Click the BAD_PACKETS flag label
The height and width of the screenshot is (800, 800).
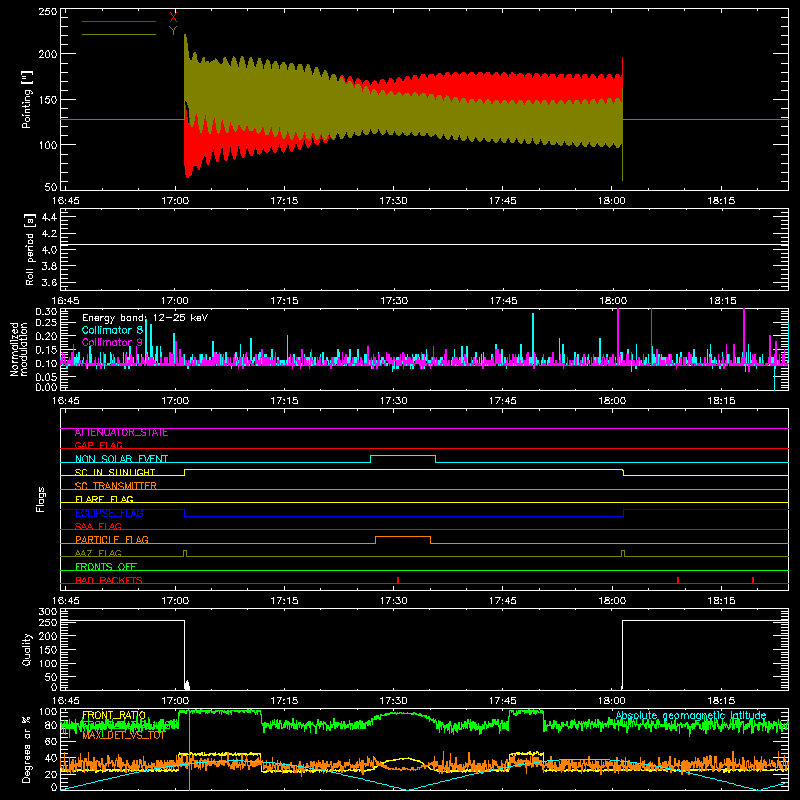109,580
